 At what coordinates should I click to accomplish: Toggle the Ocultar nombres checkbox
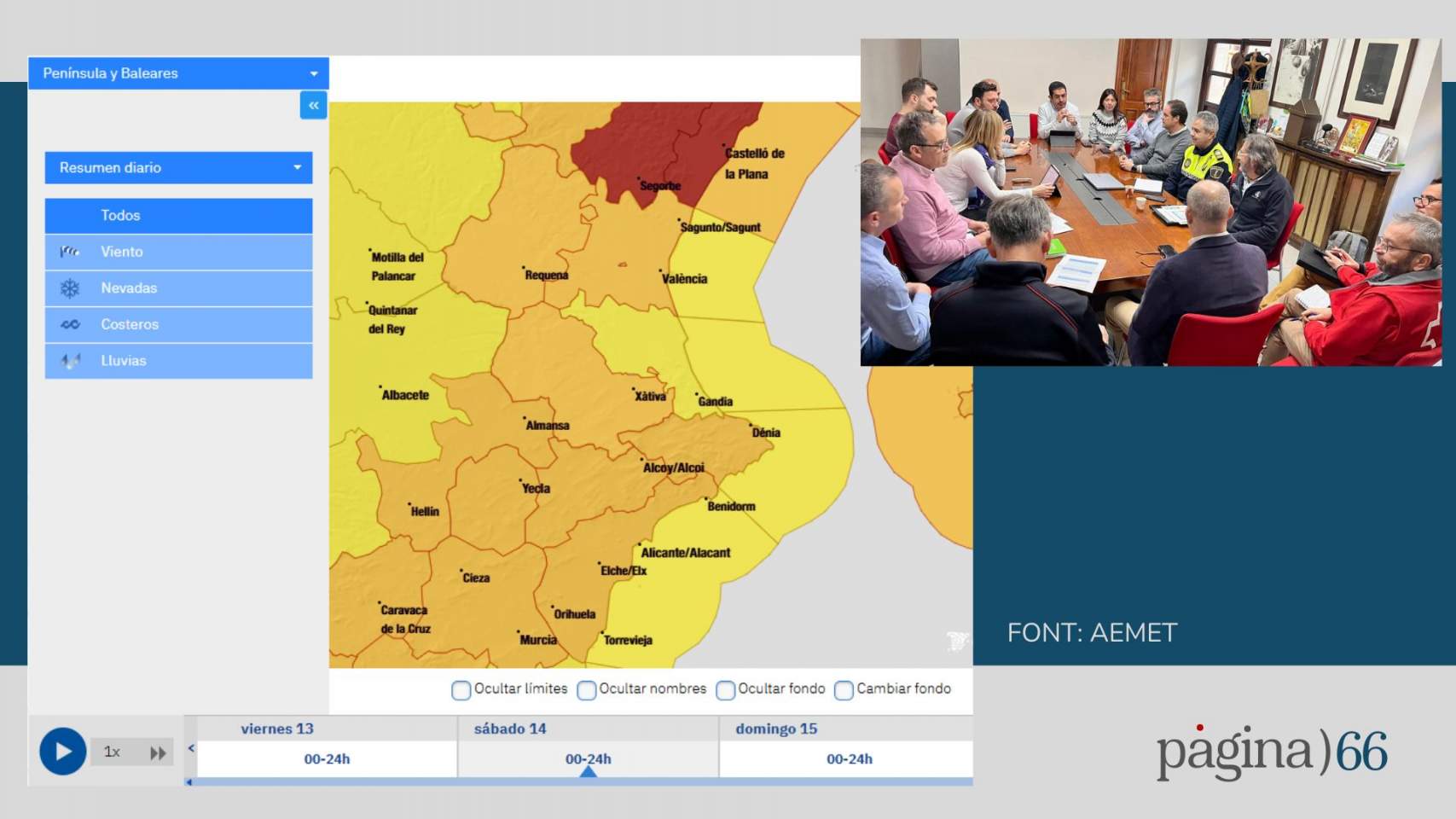tap(586, 690)
